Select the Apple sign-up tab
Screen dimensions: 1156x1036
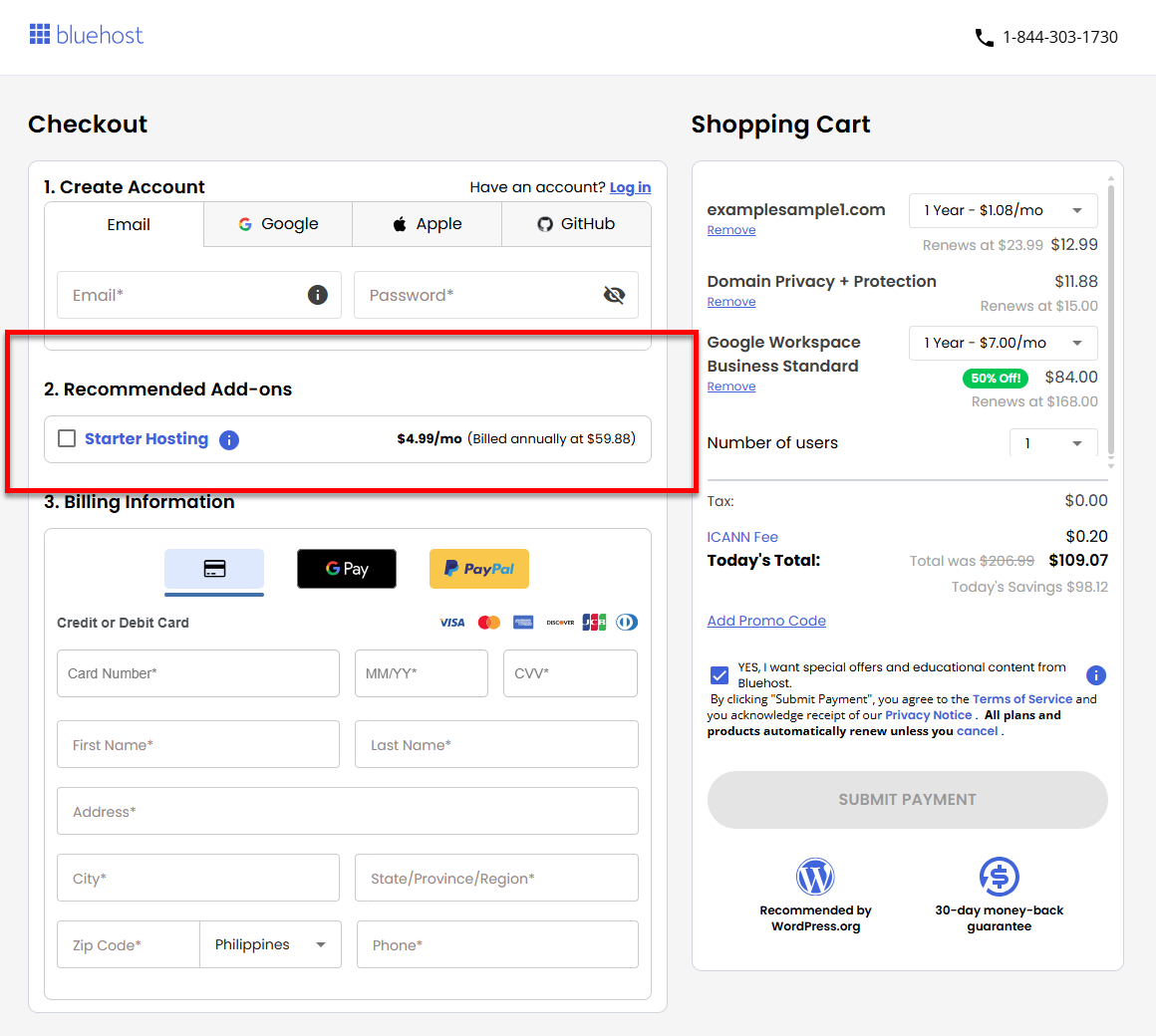(x=428, y=224)
